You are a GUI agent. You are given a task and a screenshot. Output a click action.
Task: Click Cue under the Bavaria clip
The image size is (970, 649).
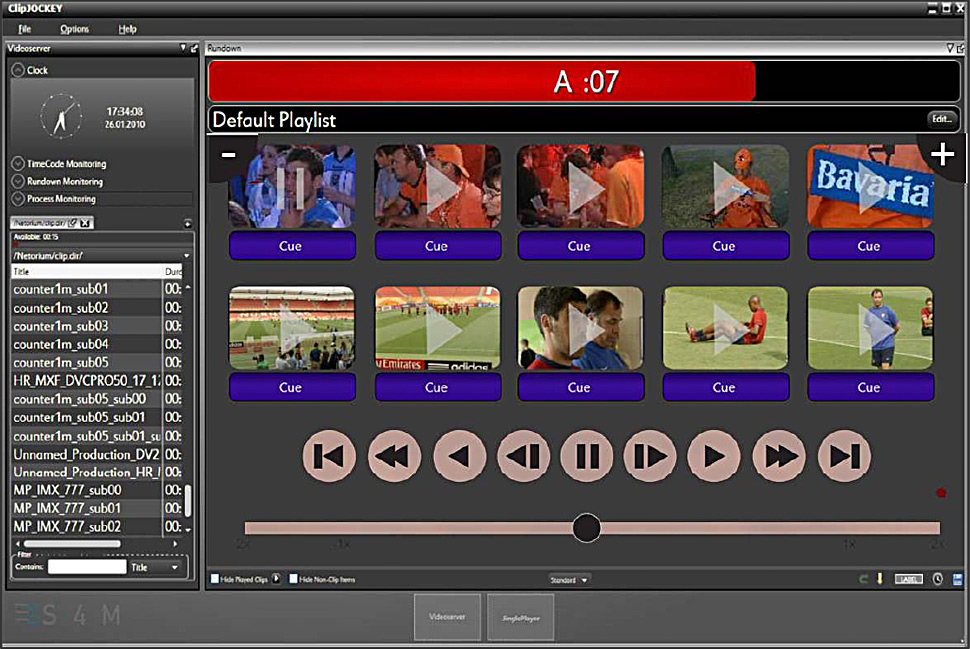[x=869, y=246]
